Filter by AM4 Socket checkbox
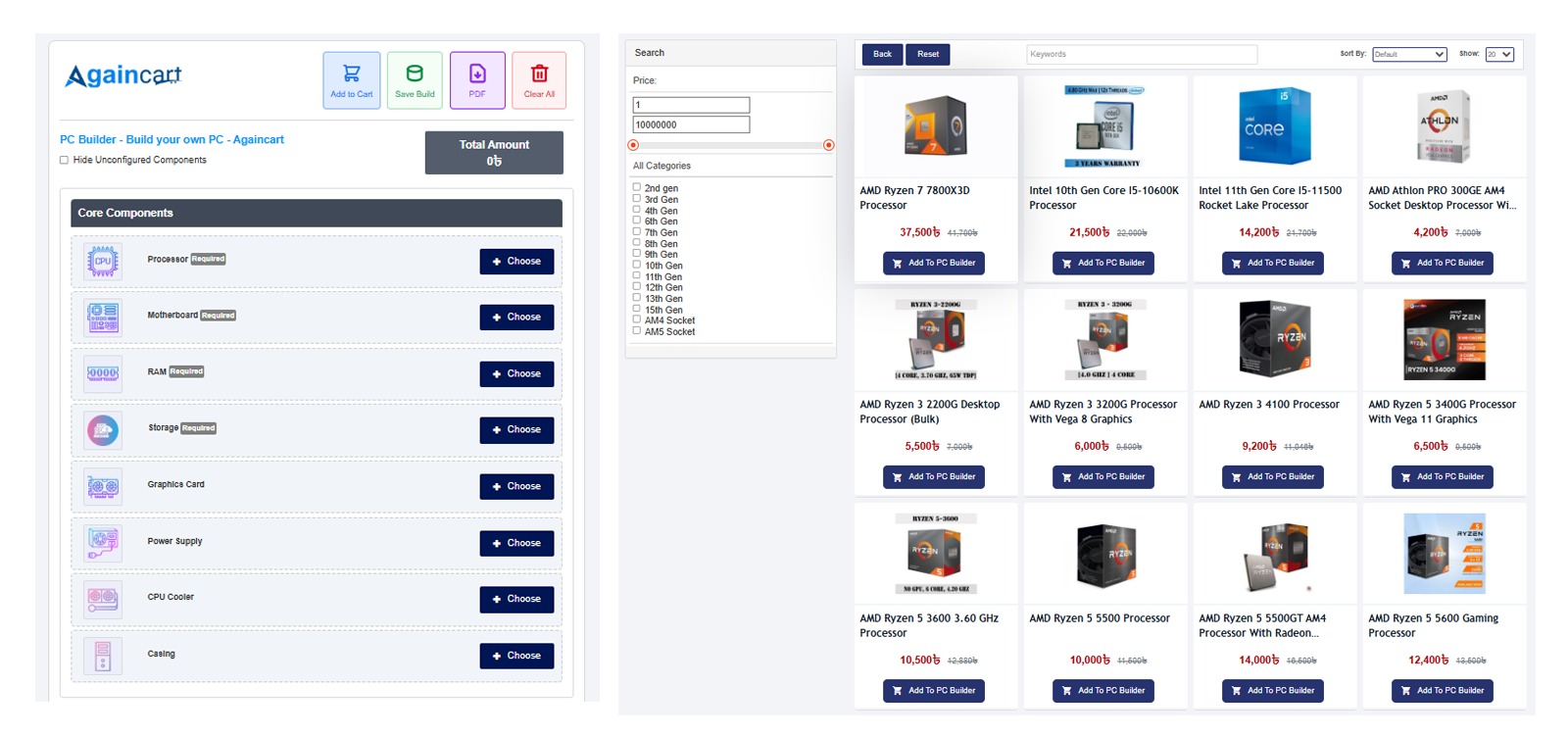 pyautogui.click(x=636, y=318)
